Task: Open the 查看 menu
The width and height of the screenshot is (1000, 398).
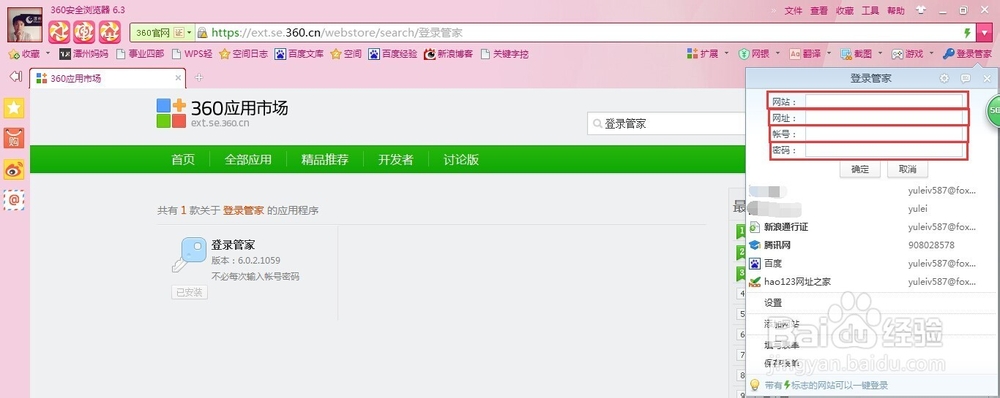Action: tap(819, 10)
